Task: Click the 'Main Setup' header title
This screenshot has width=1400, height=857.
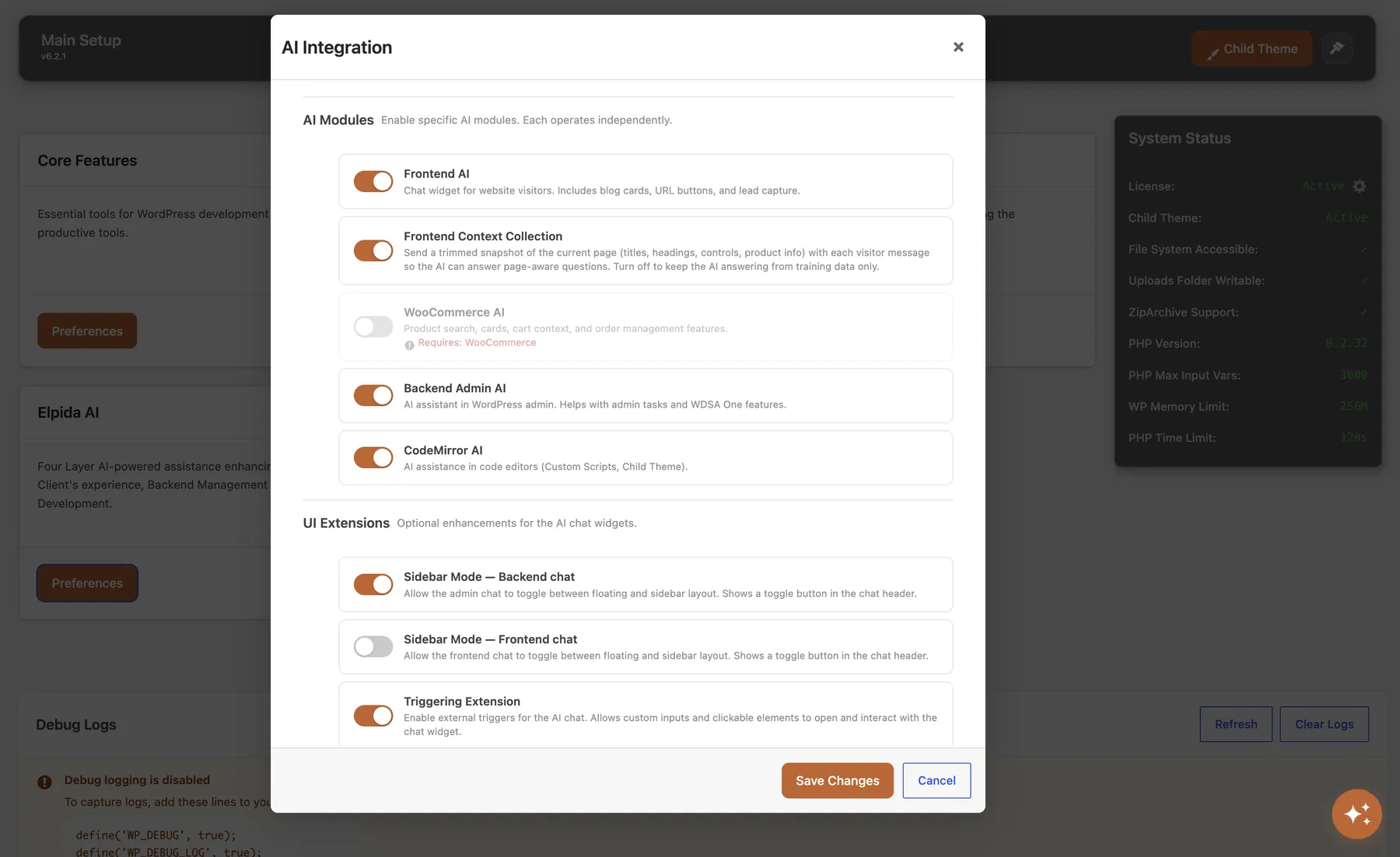Action: (x=81, y=40)
